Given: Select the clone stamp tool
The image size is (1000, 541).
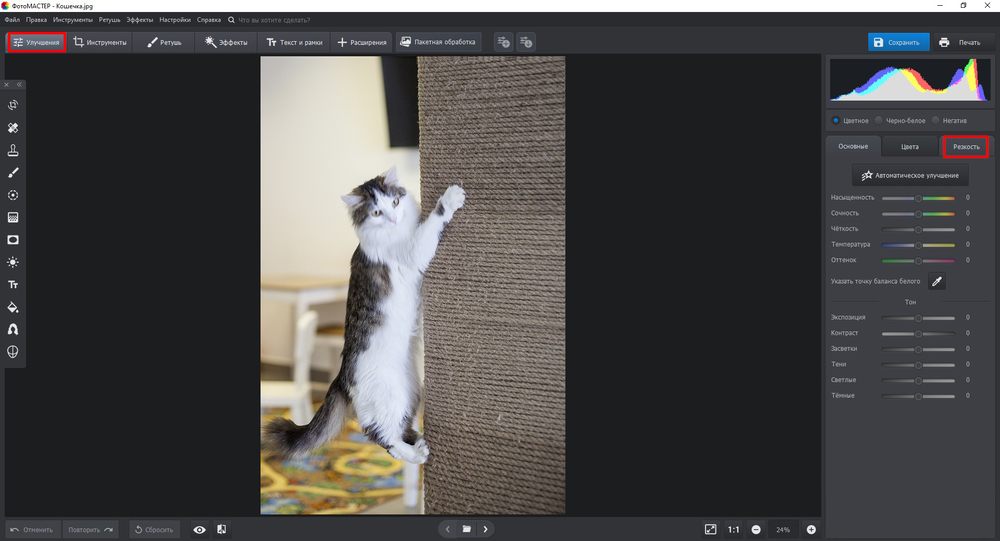Looking at the screenshot, I should coord(13,150).
